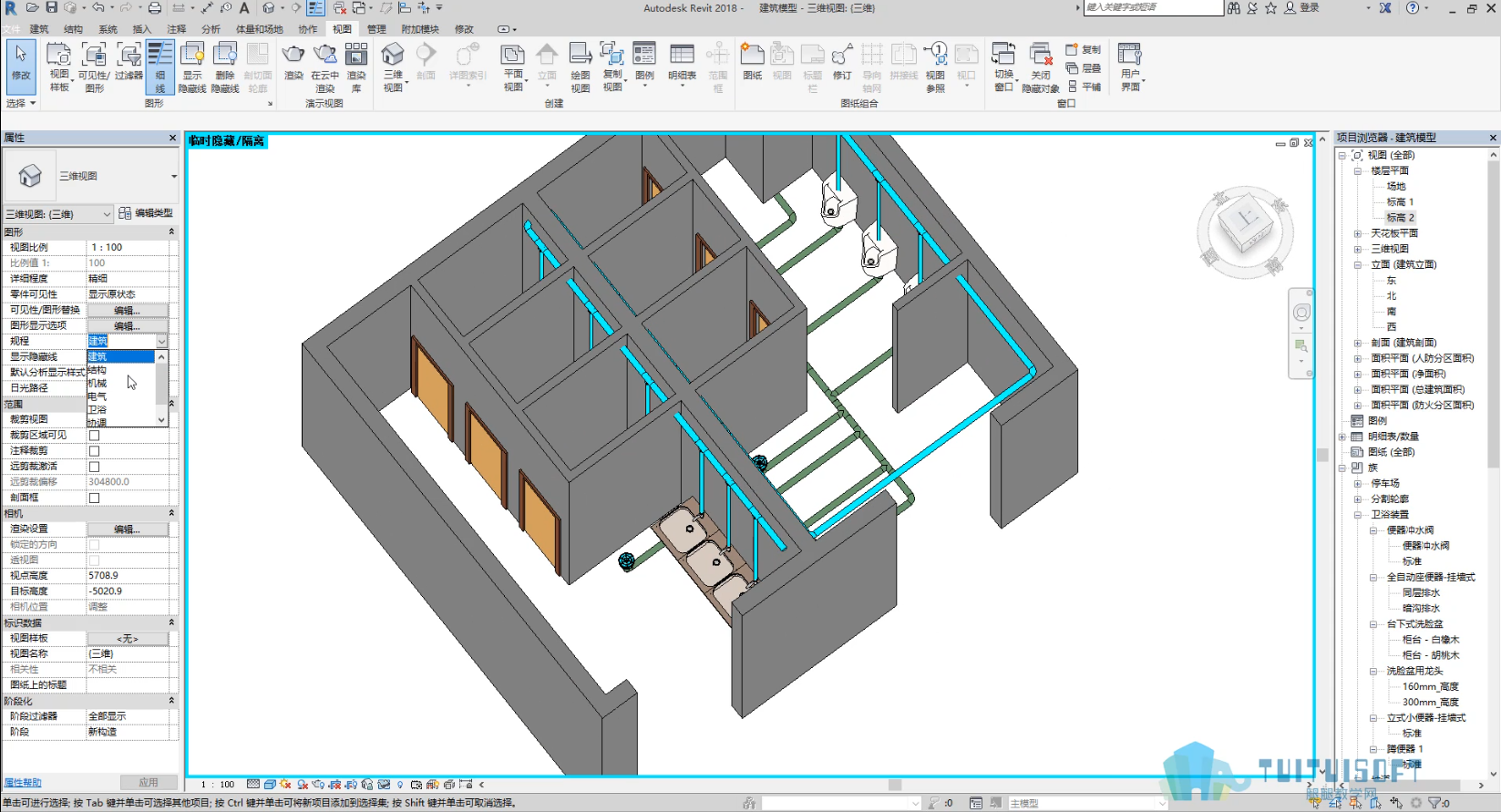The width and height of the screenshot is (1501, 812).
Task: Click the <无> button for 视图样板
Action: tap(128, 639)
